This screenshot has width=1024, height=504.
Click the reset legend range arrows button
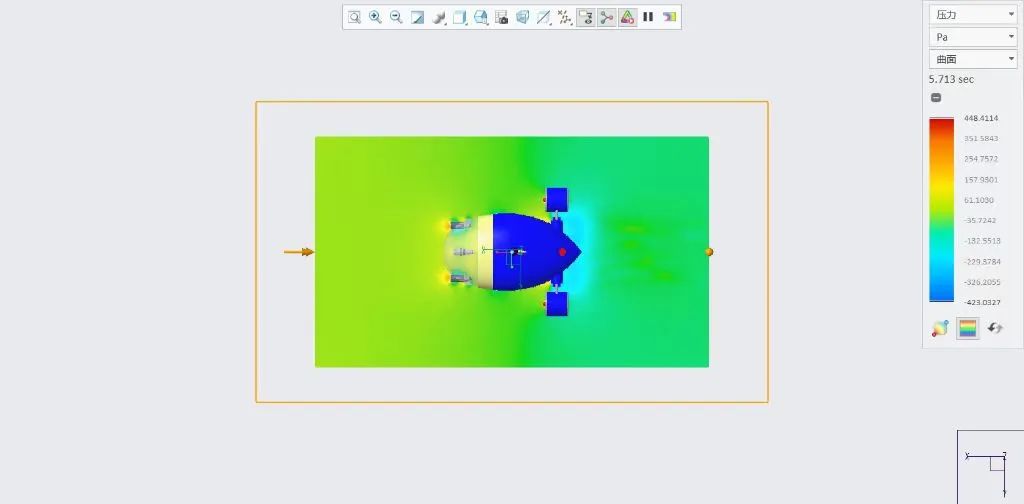pyautogui.click(x=994, y=328)
